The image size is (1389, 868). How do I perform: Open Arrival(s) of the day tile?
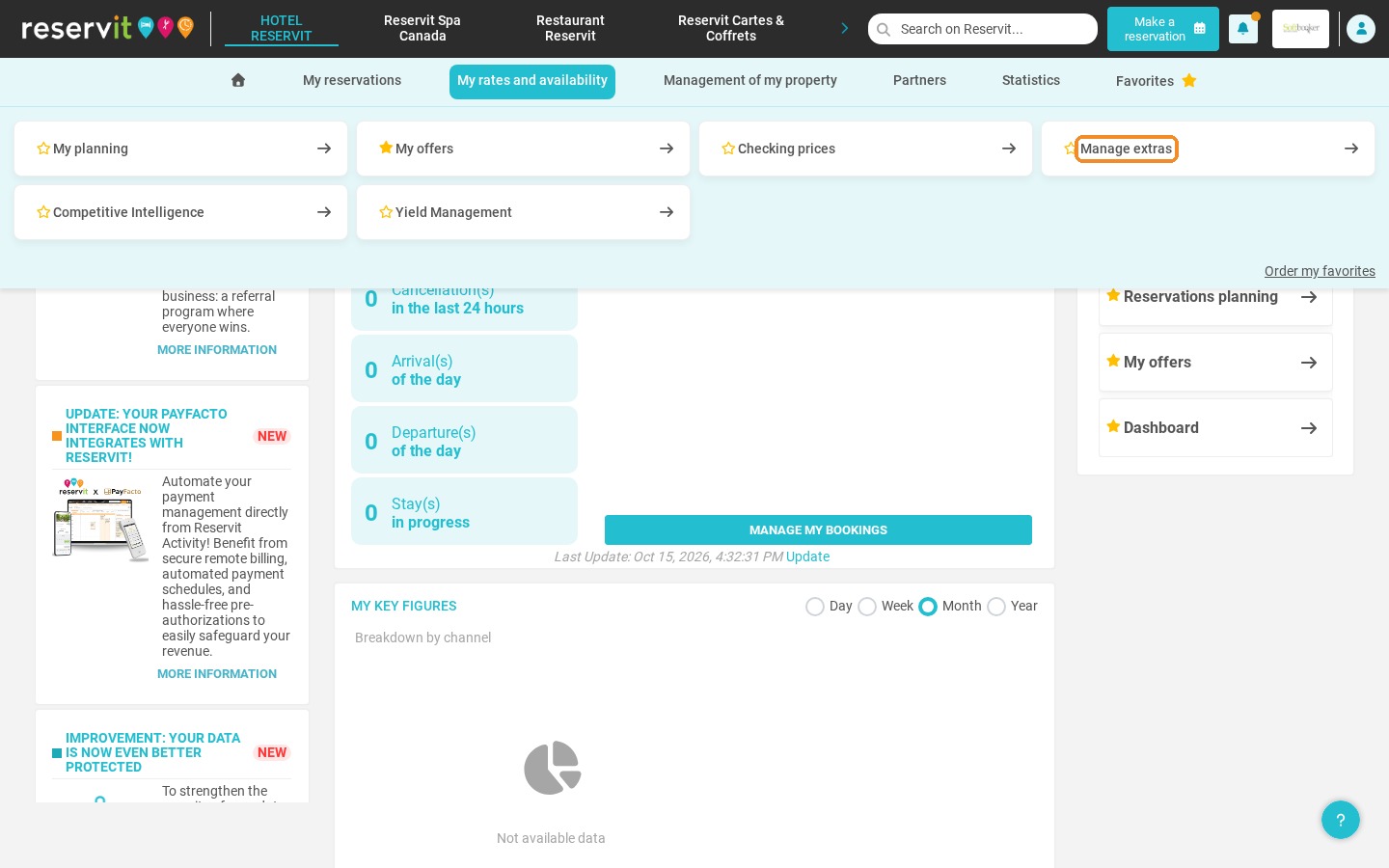[x=464, y=369]
